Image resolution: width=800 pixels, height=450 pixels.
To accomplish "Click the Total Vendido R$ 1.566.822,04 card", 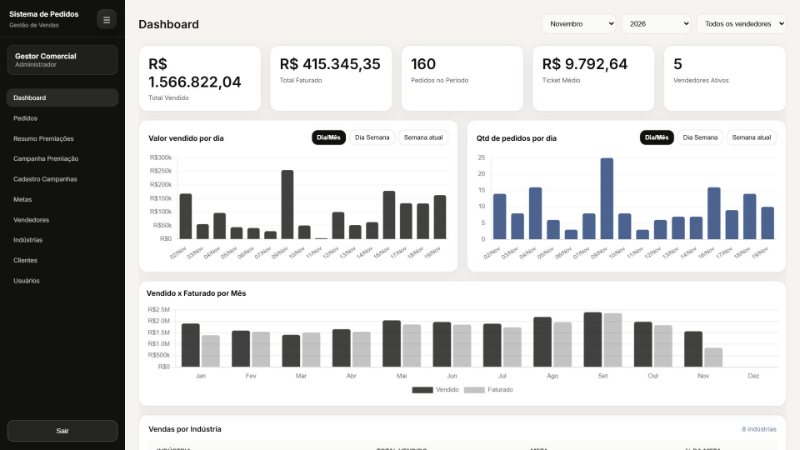I will click(x=200, y=79).
